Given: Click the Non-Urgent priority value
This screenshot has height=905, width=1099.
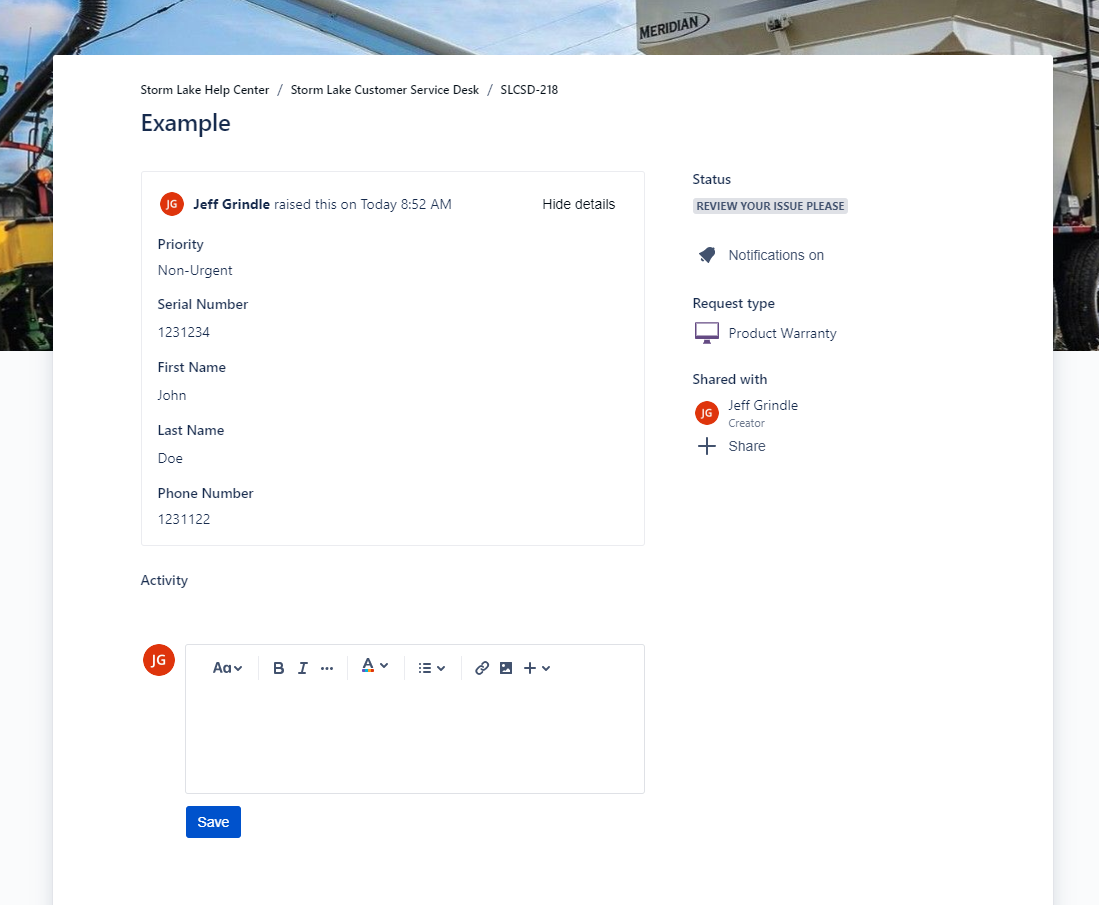Looking at the screenshot, I should (195, 271).
